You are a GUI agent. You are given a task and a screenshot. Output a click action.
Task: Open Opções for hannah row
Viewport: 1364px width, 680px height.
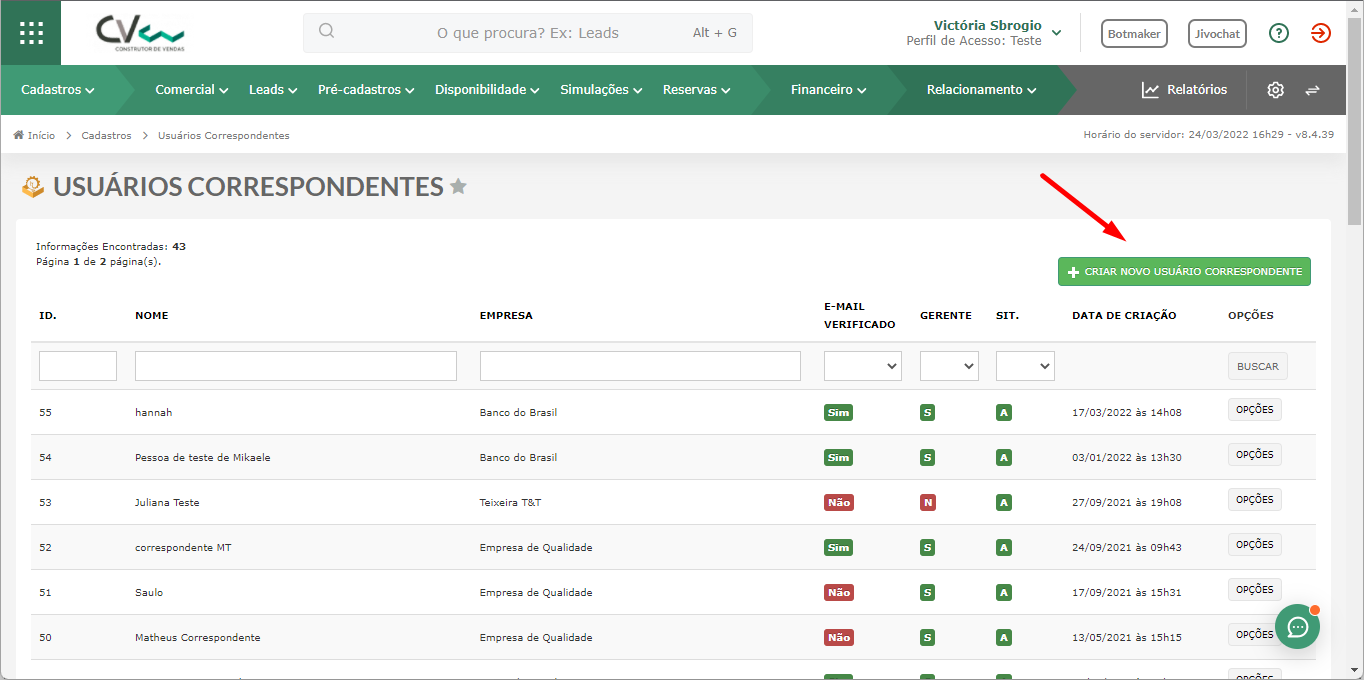(x=1255, y=409)
